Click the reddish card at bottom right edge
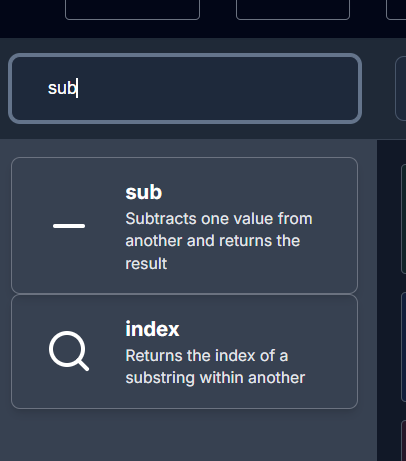Image resolution: width=406 pixels, height=461 pixels. [403, 441]
